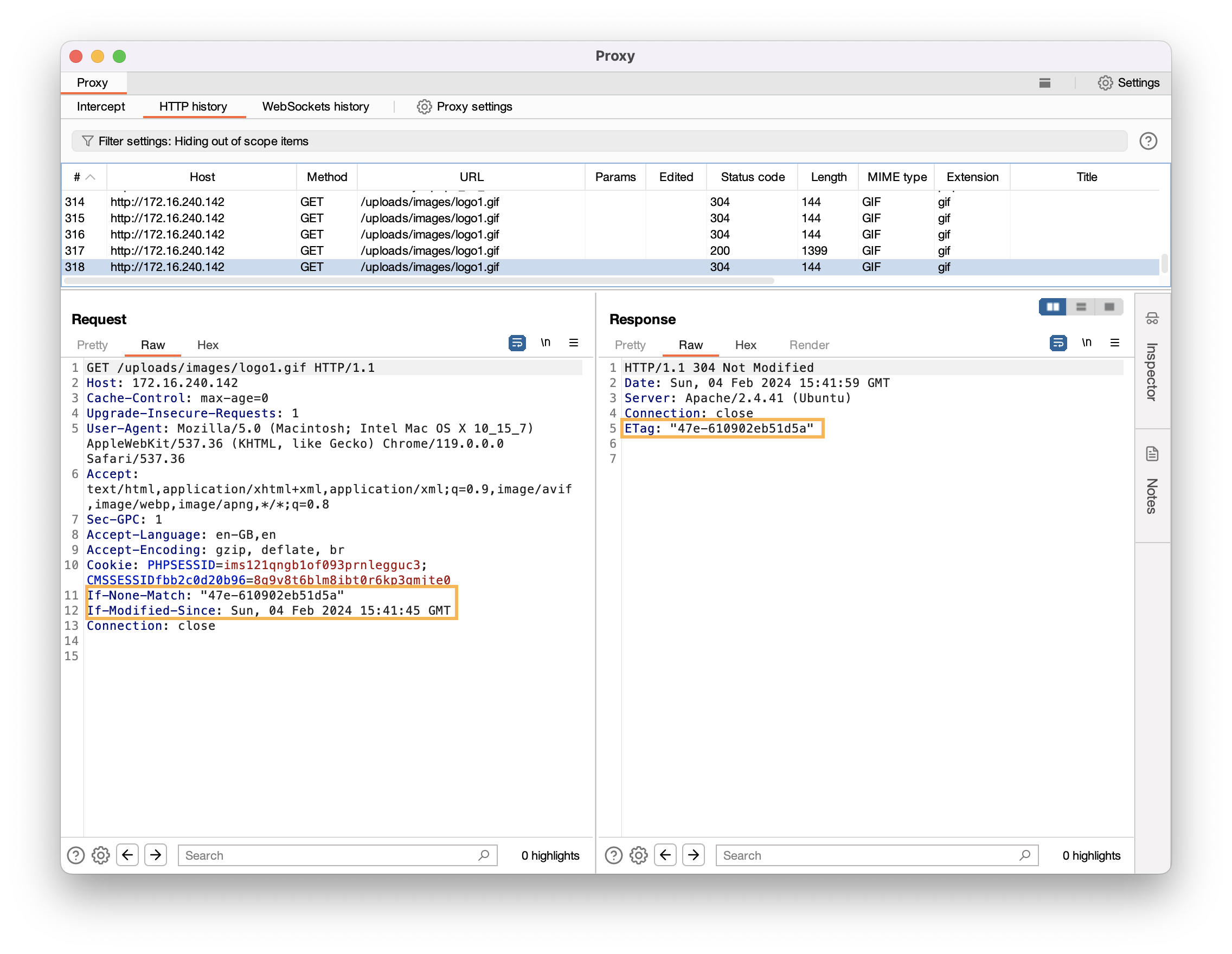Sort history by # column
The image size is (1232, 954).
pyautogui.click(x=84, y=177)
